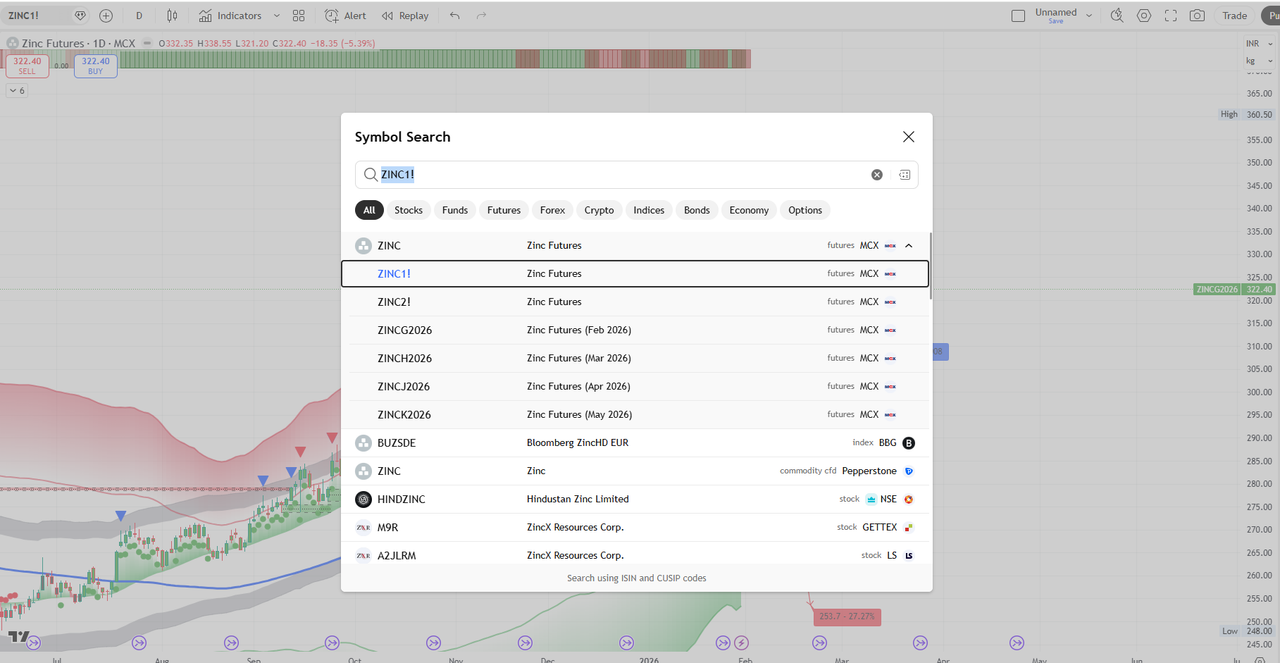
Task: Open the Indicators dialog
Action: click(x=230, y=15)
